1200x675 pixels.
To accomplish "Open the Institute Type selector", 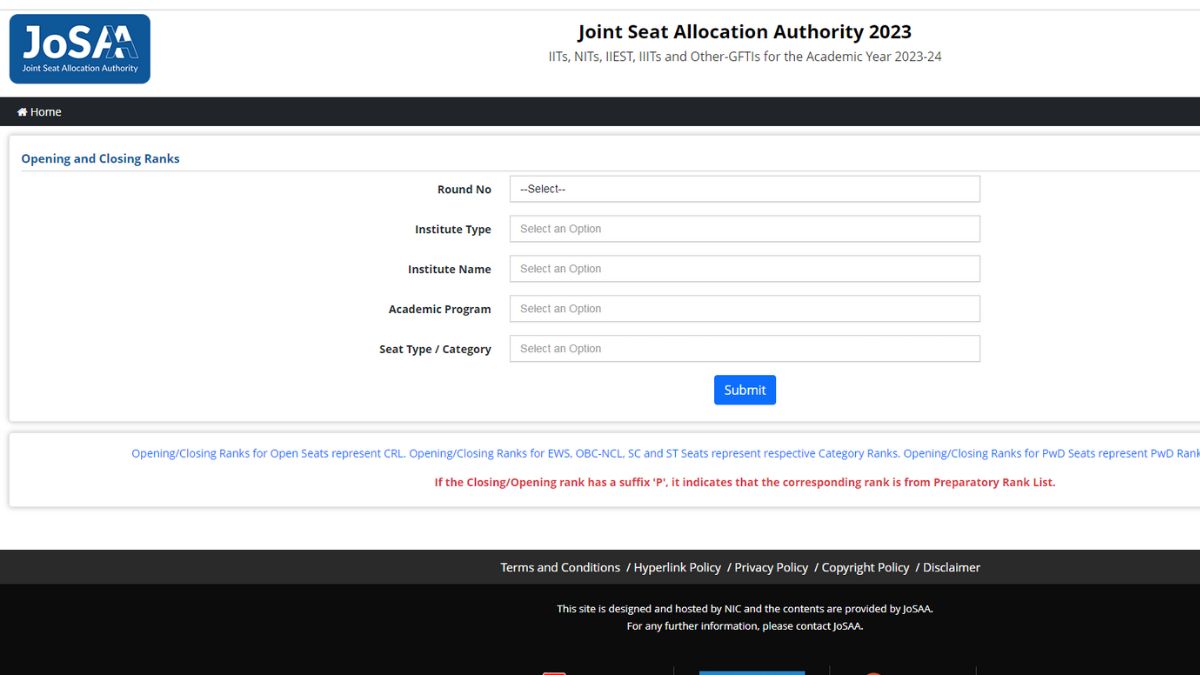I will click(x=744, y=228).
